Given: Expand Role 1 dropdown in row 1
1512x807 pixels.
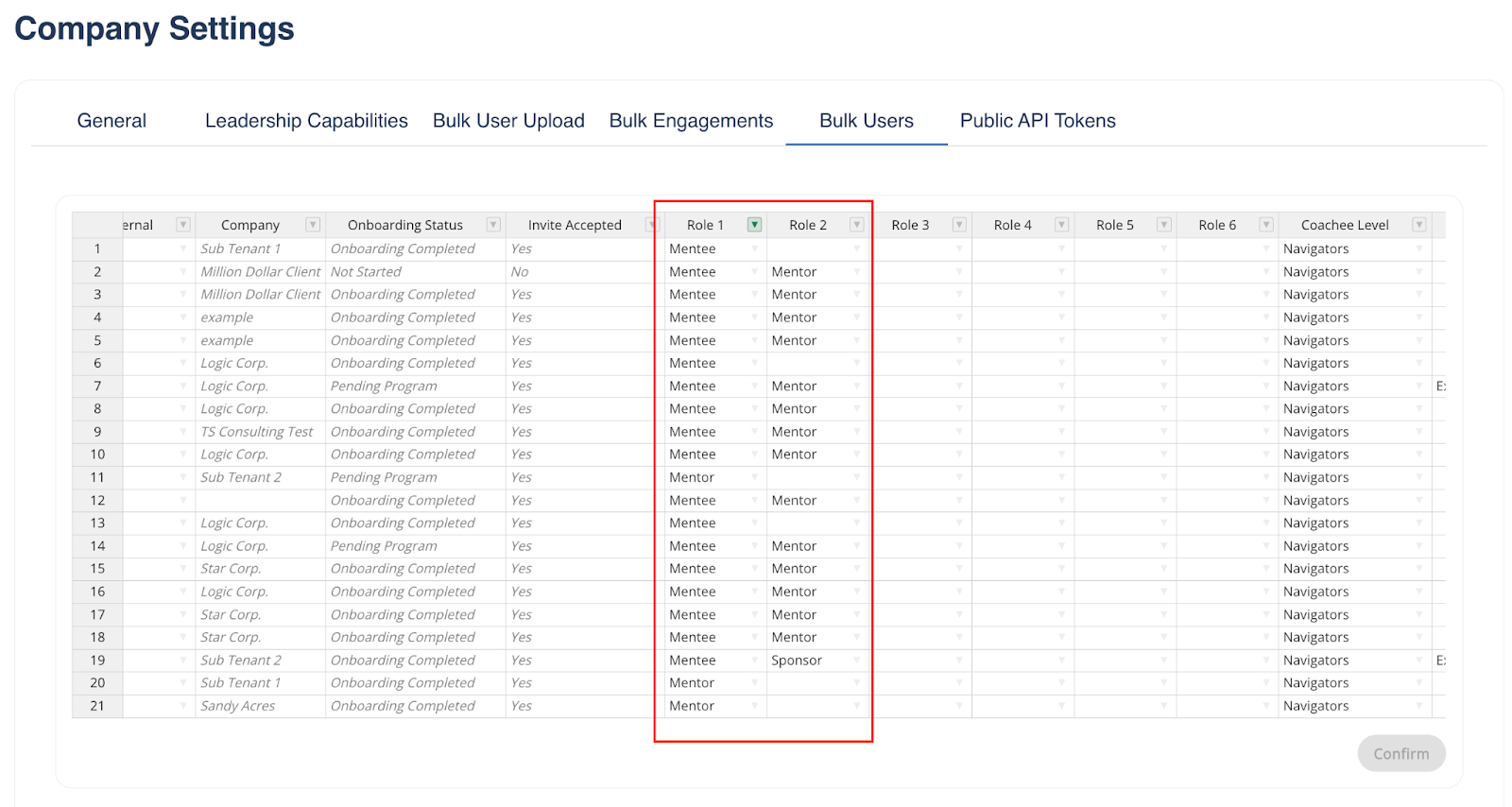Looking at the screenshot, I should [754, 249].
